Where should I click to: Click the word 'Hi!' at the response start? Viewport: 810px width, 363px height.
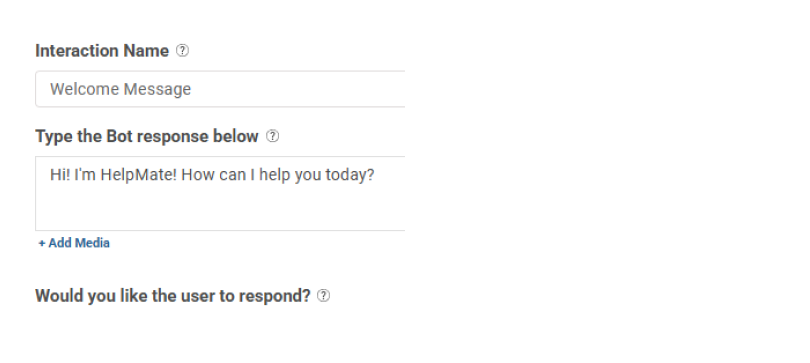point(60,175)
